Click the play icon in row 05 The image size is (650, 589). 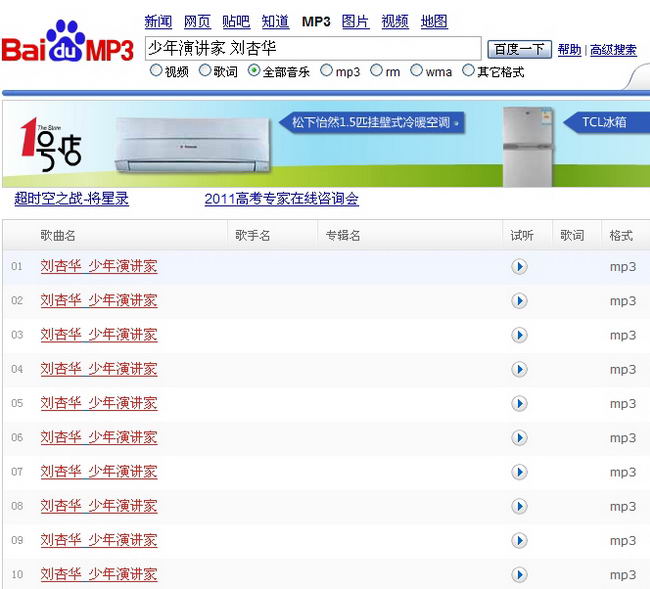[519, 403]
